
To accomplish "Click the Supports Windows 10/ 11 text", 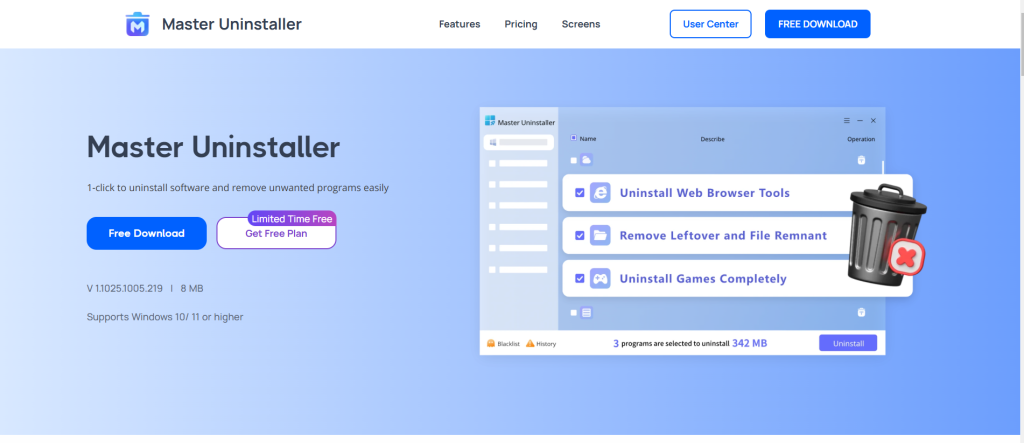I will 165,317.
